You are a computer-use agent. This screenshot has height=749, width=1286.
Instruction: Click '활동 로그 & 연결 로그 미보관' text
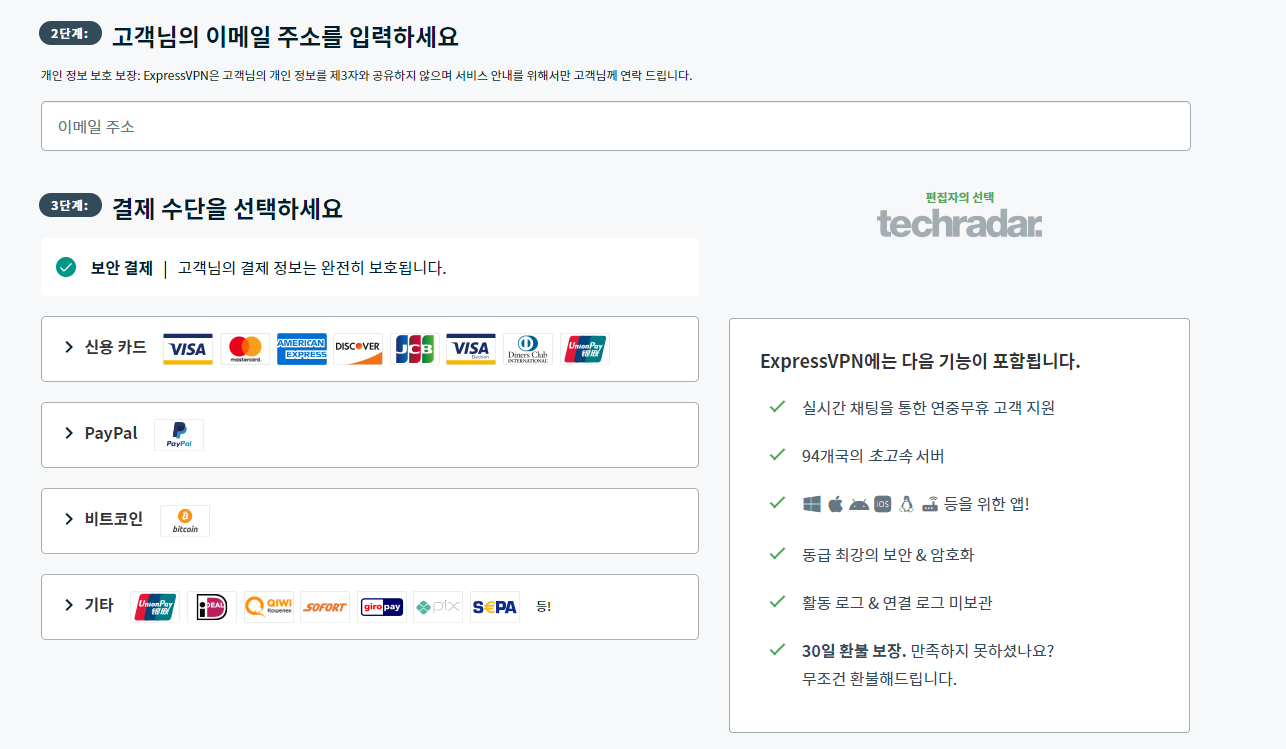pyautogui.click(x=897, y=603)
